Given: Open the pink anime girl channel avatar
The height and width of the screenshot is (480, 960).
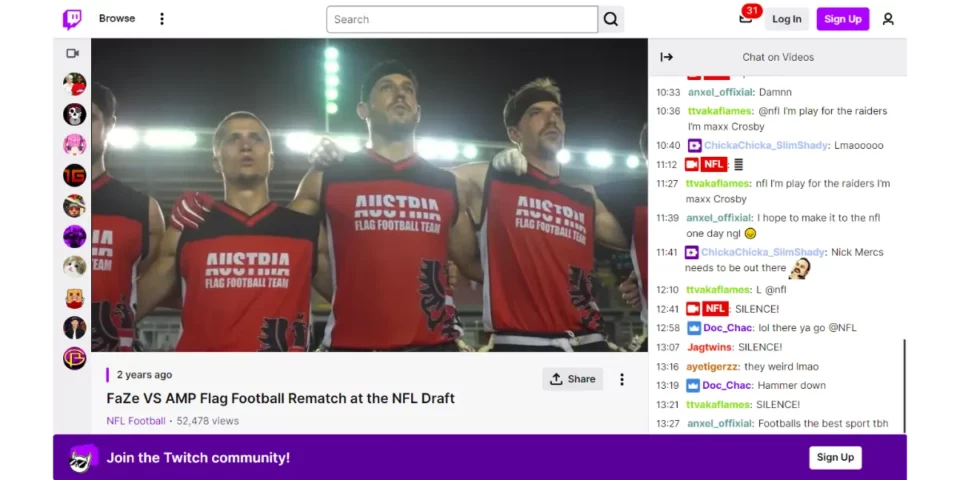Looking at the screenshot, I should [75, 145].
